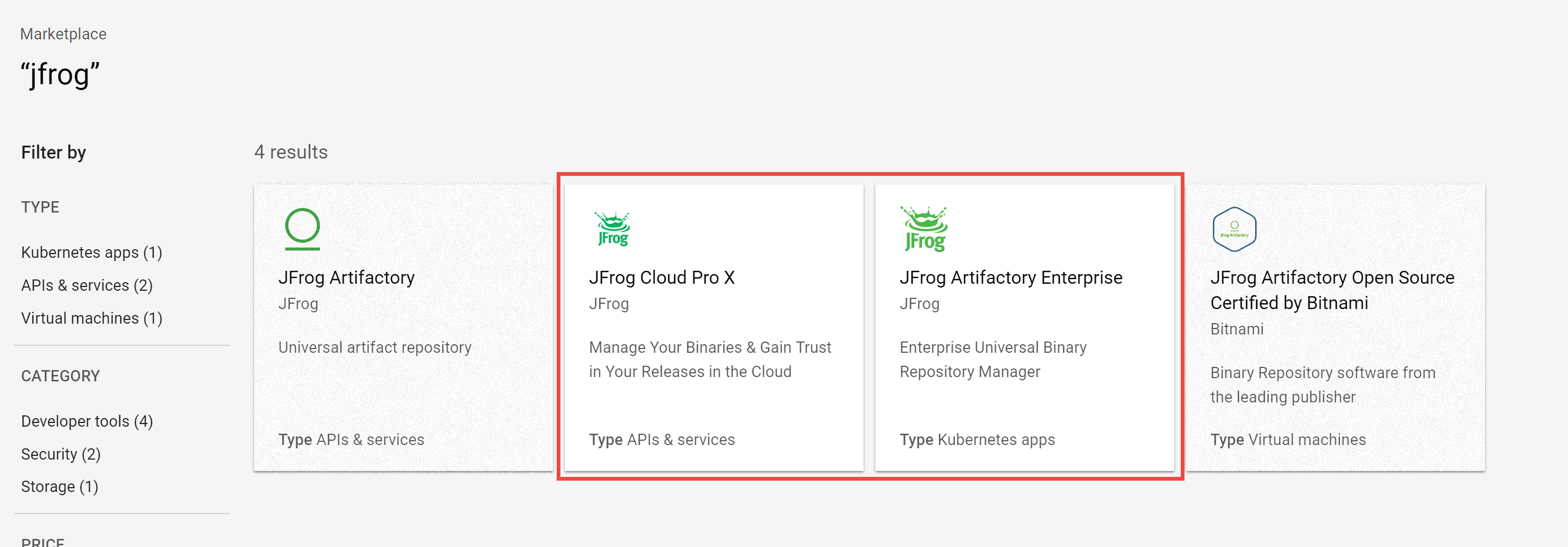This screenshot has width=1568, height=547.
Task: Click the JFrog Artifactory green circle logo
Action: pyautogui.click(x=303, y=229)
